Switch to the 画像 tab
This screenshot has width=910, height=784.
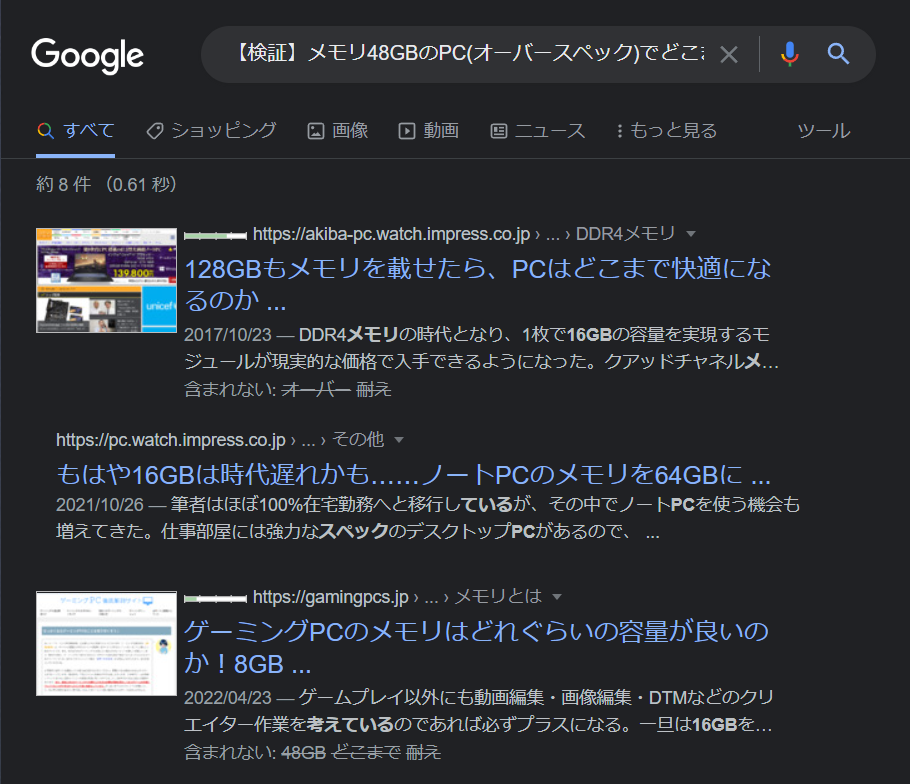tap(338, 130)
